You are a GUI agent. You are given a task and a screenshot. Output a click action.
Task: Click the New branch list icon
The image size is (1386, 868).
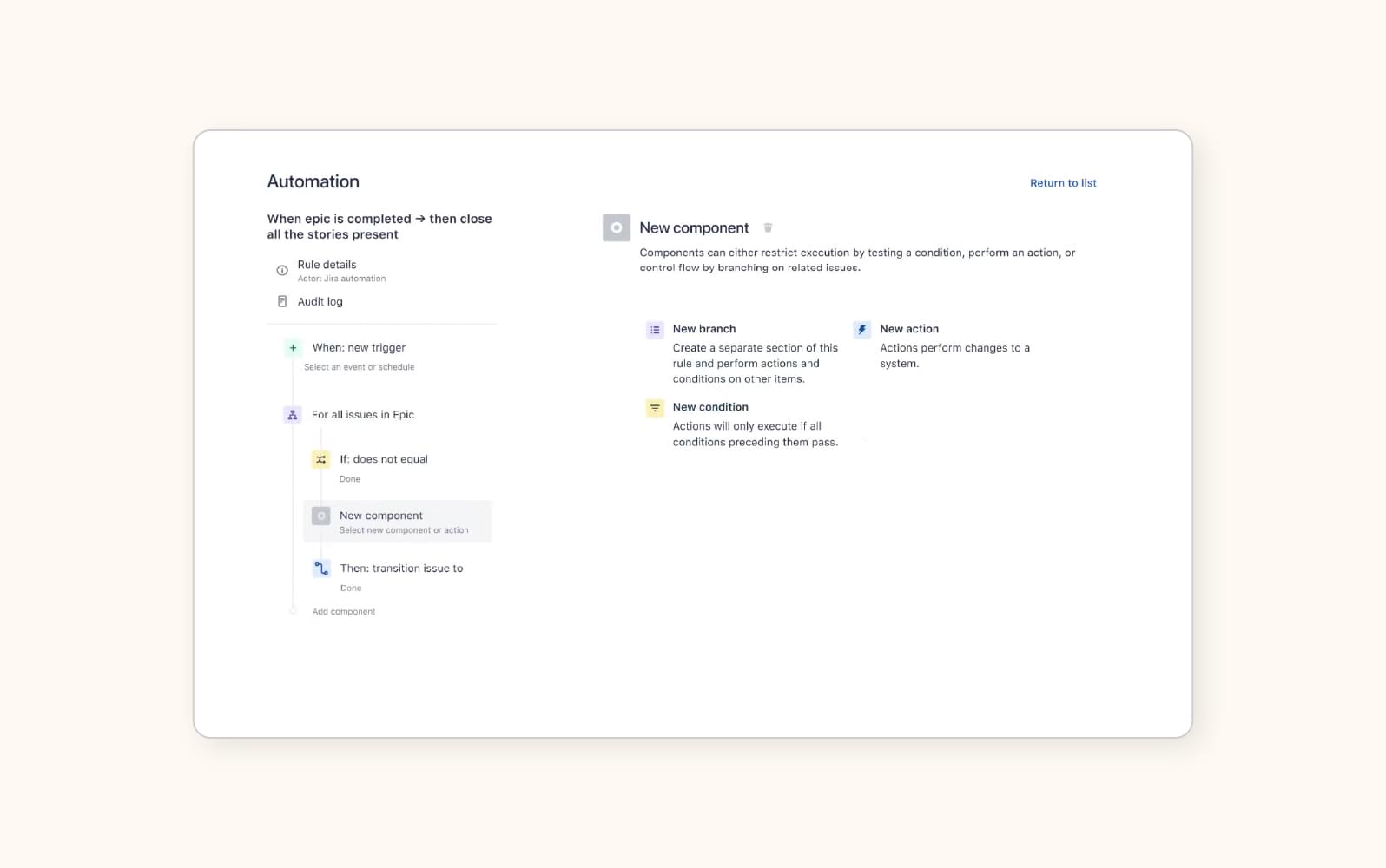click(655, 330)
